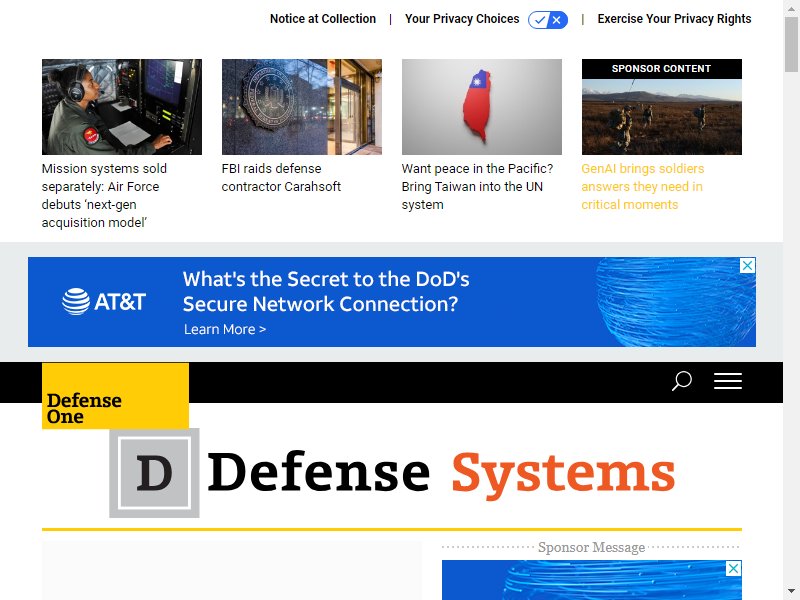Read 'FBI raids defense contractor Carahsoft' headline

tap(281, 178)
